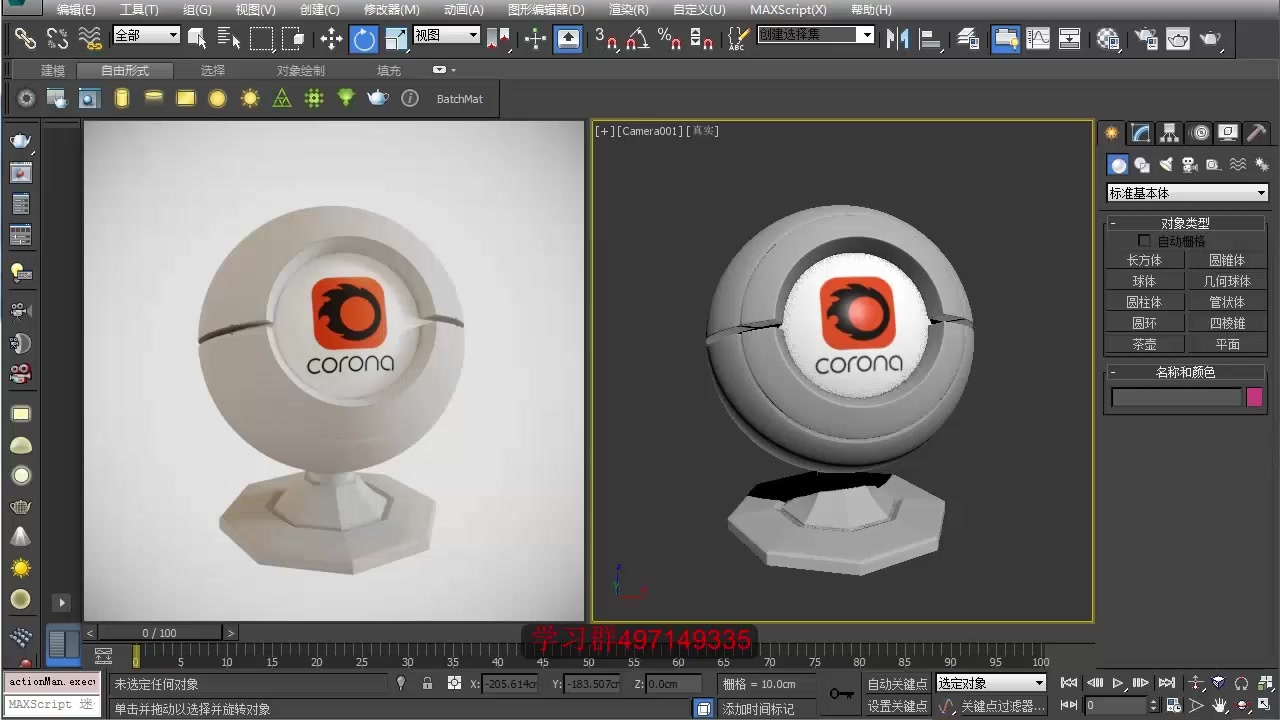Click the 平面 plane button

pos(1227,344)
